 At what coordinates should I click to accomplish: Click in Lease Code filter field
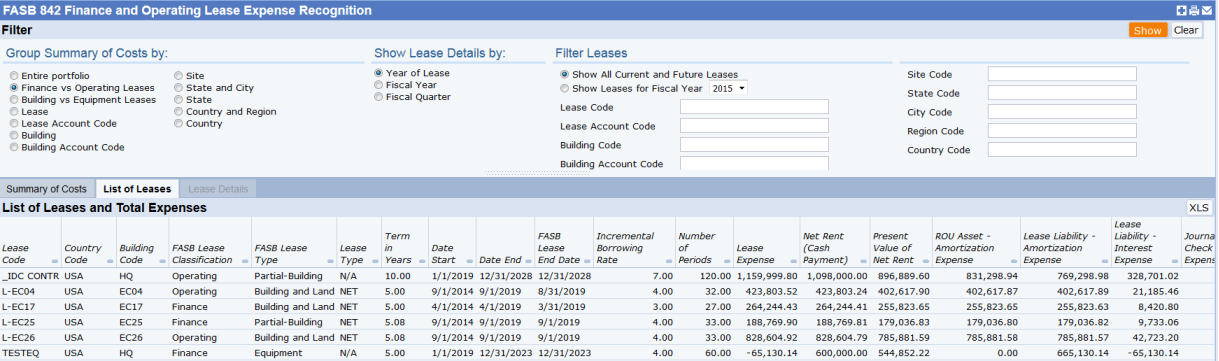click(x=754, y=107)
